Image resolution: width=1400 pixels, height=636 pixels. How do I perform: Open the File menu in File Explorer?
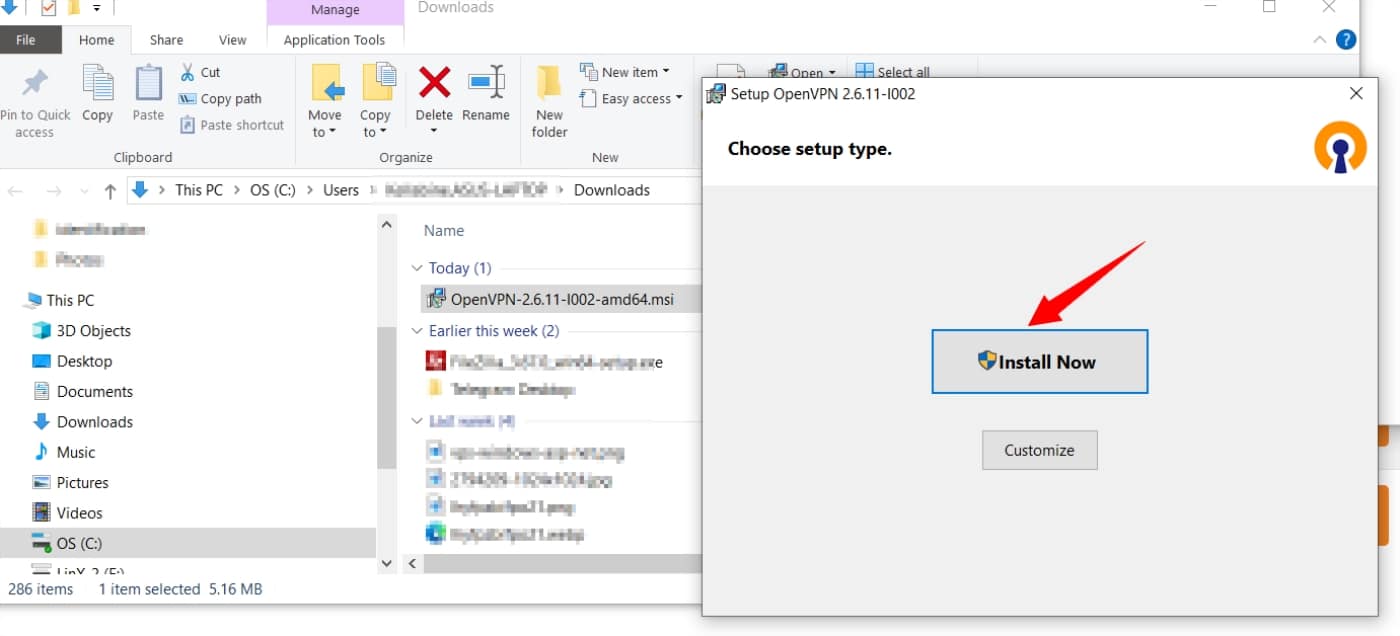click(26, 40)
